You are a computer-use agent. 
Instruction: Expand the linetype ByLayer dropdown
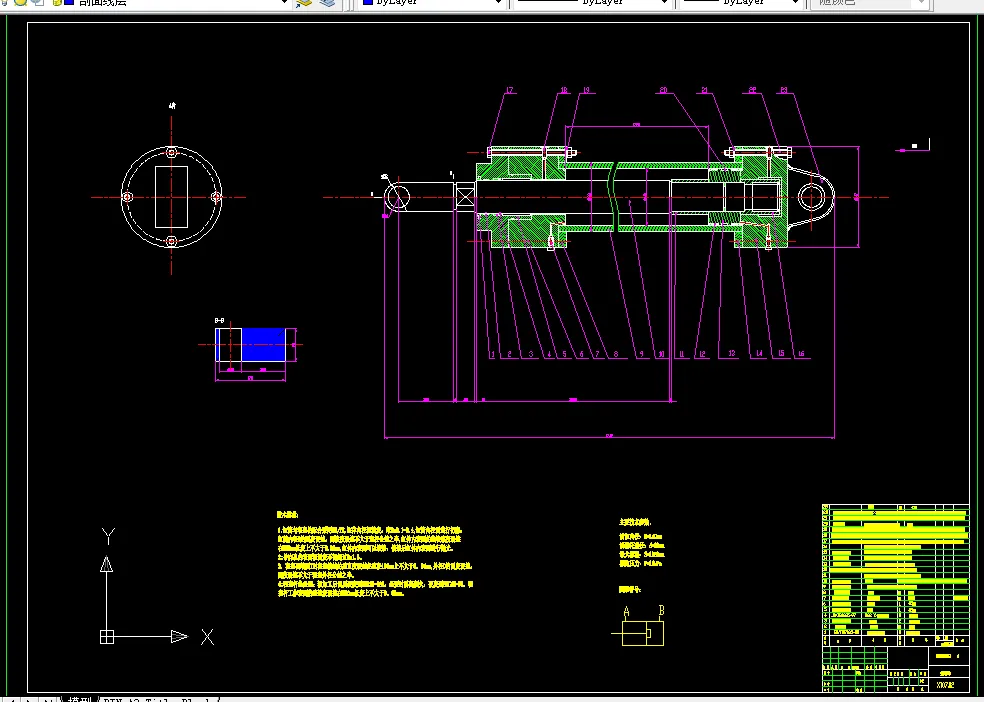(592, 3)
